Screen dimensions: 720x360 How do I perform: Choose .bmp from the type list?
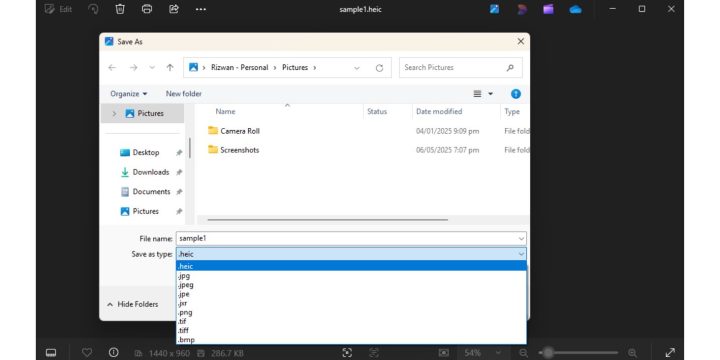pyautogui.click(x=351, y=340)
